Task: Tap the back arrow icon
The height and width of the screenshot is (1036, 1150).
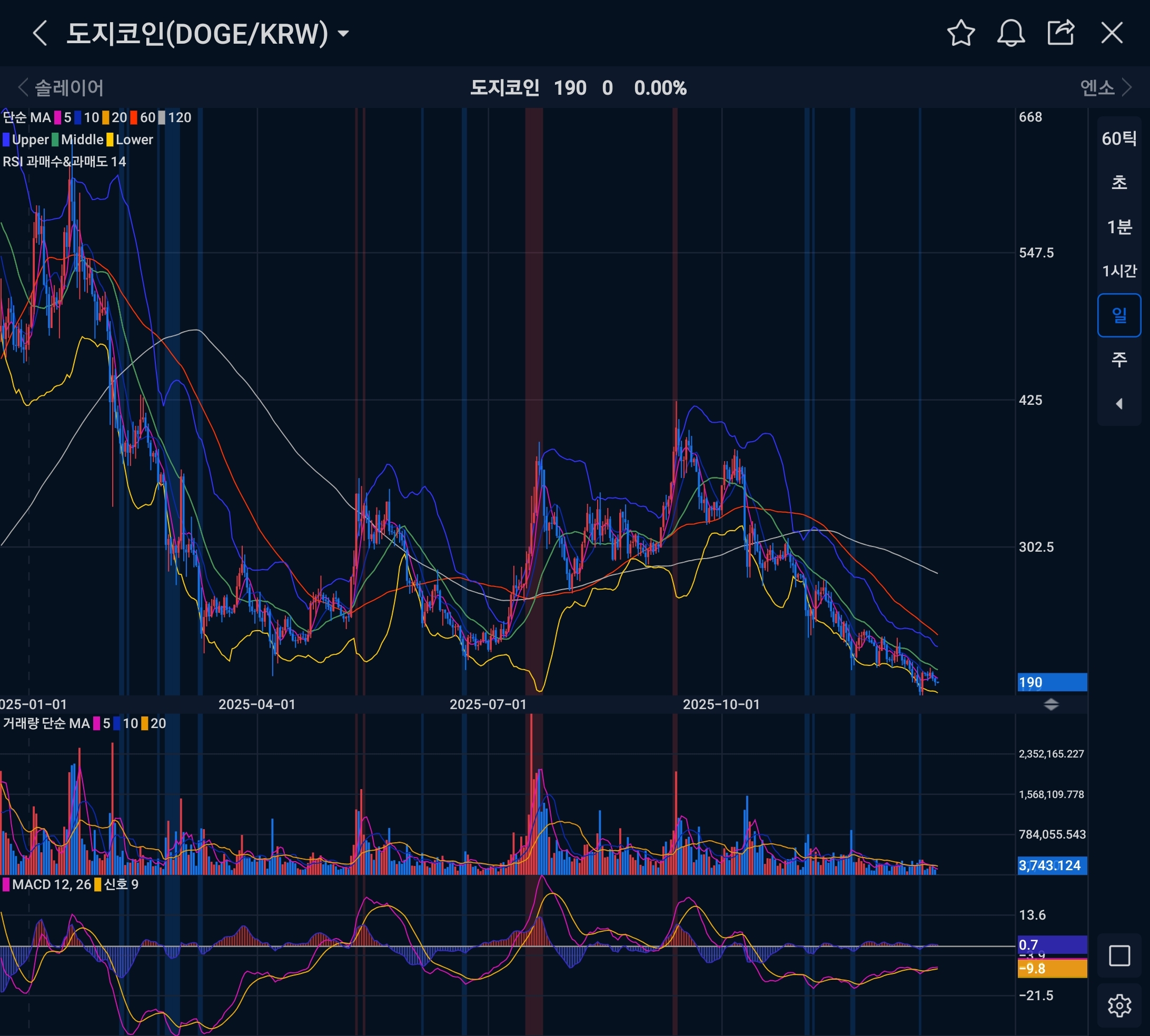Action: [x=39, y=33]
